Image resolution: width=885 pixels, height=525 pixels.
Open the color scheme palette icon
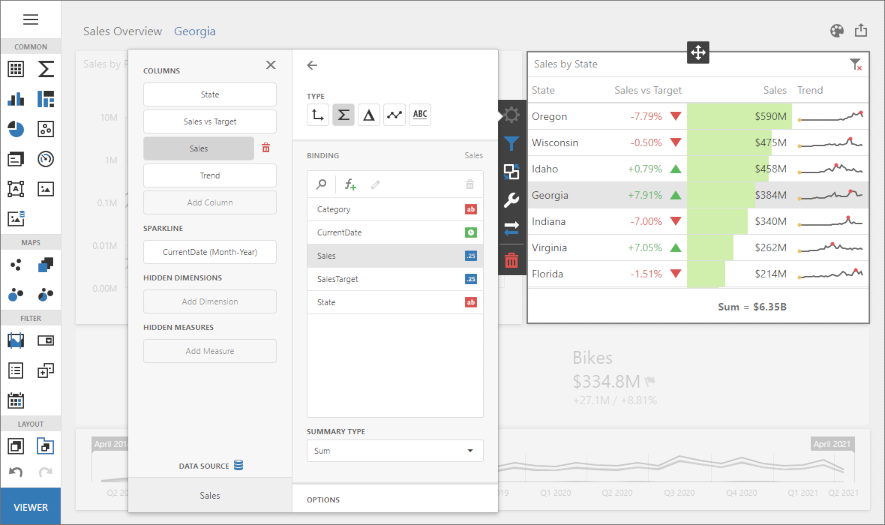click(837, 31)
